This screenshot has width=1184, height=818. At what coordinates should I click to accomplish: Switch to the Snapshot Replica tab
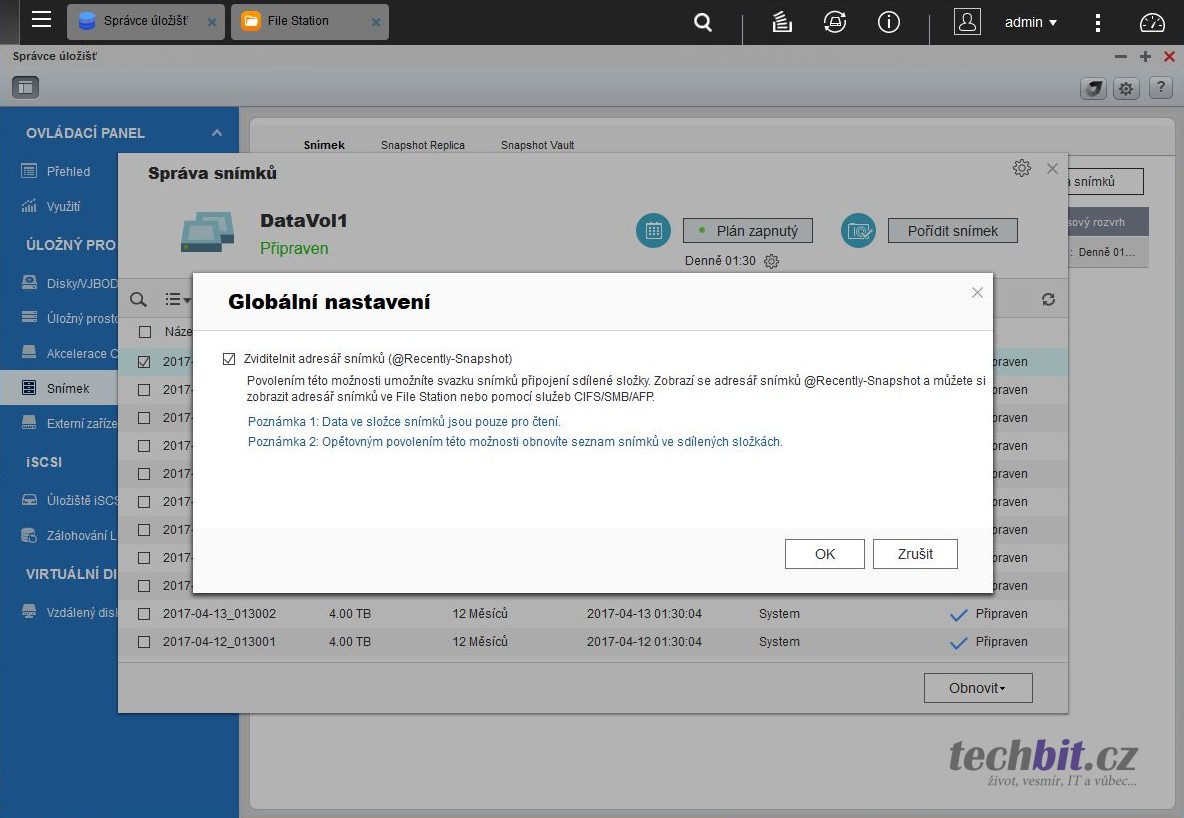pyautogui.click(x=422, y=145)
